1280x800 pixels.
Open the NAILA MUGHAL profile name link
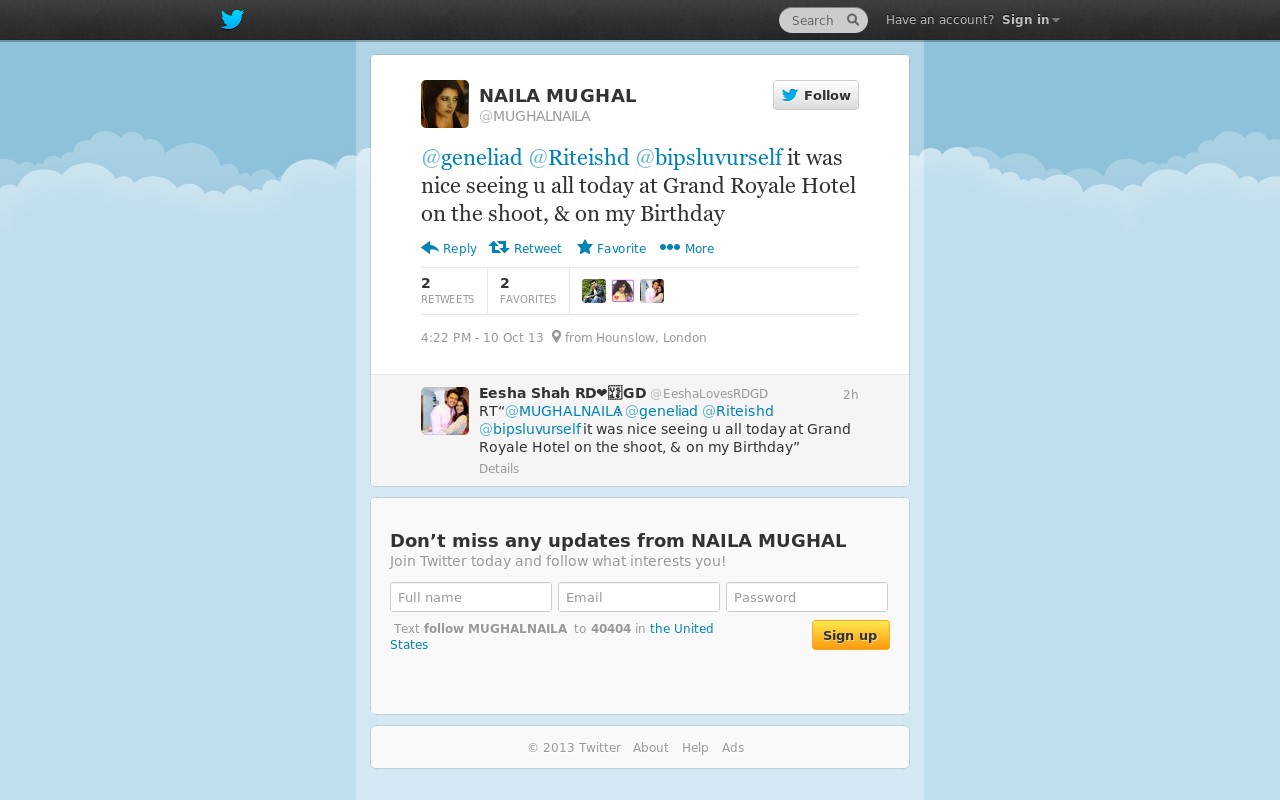tap(558, 96)
